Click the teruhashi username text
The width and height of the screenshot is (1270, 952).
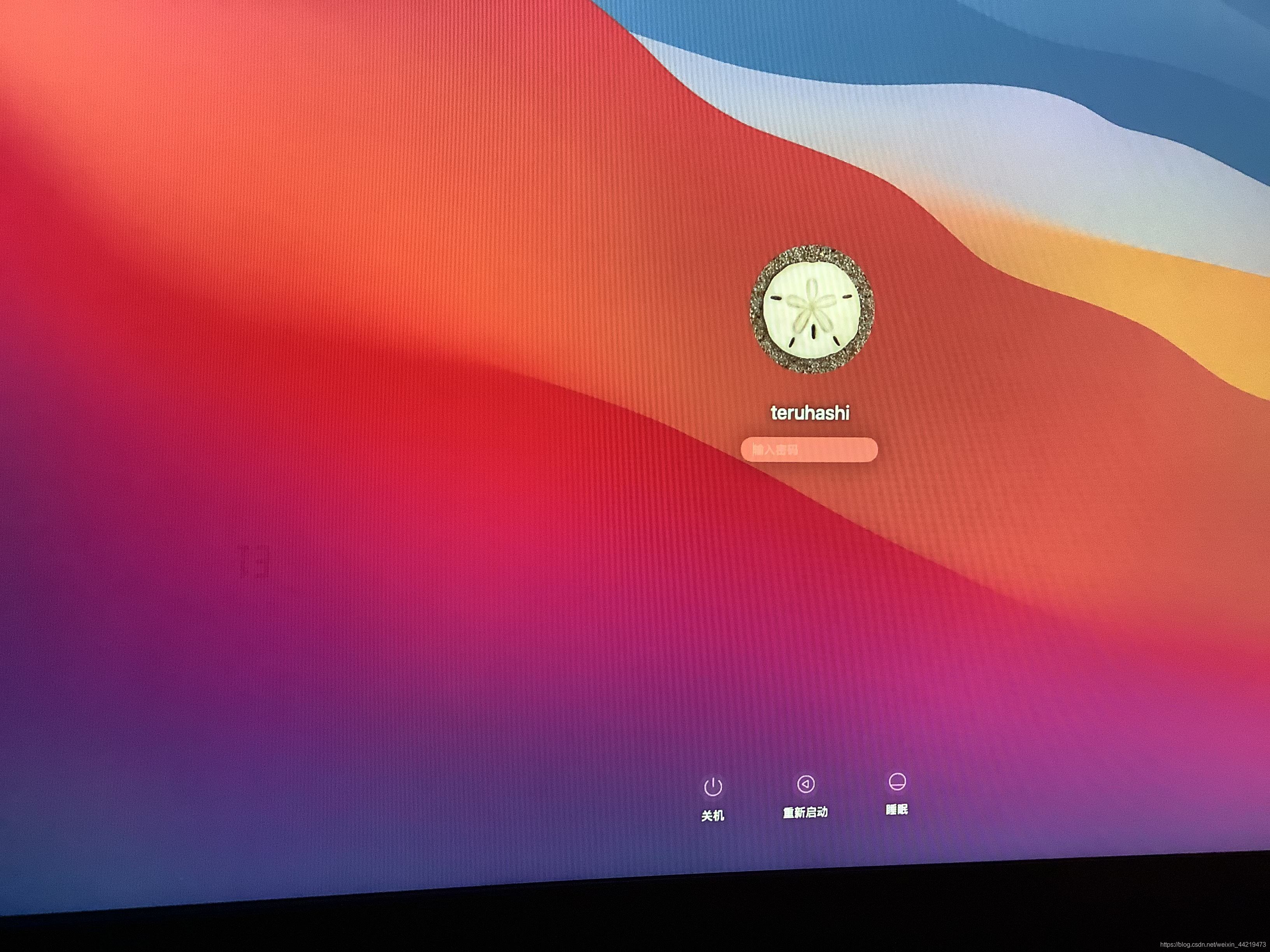click(x=810, y=413)
